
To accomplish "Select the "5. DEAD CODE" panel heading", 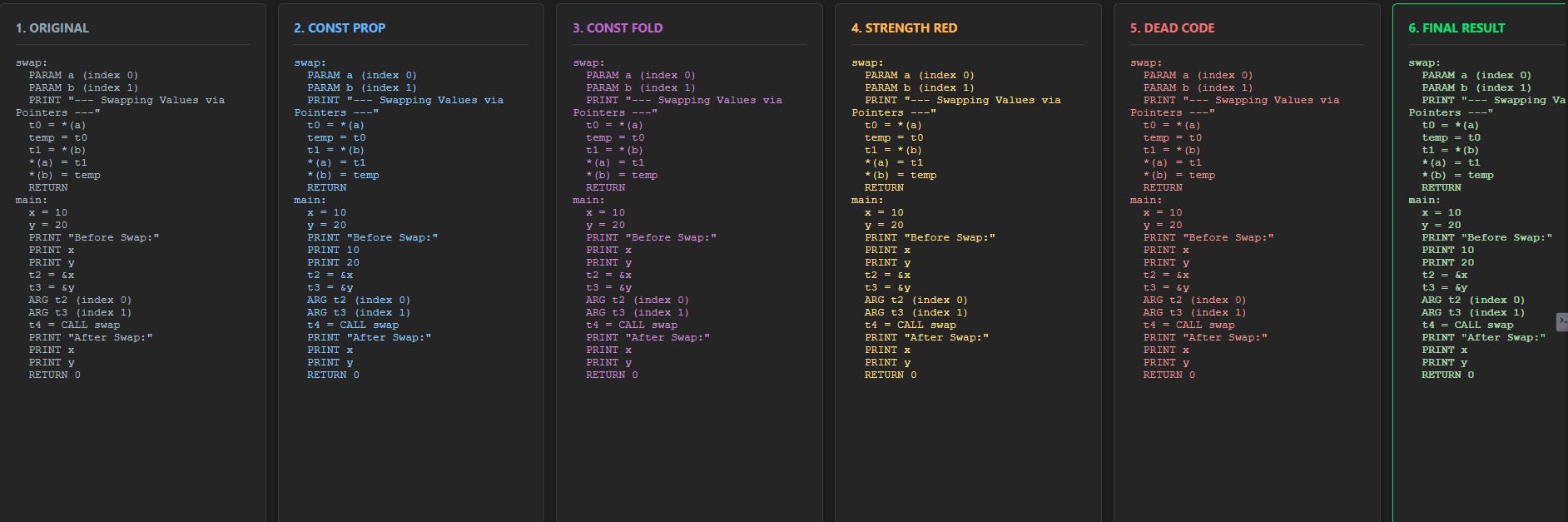I will click(x=1172, y=28).
